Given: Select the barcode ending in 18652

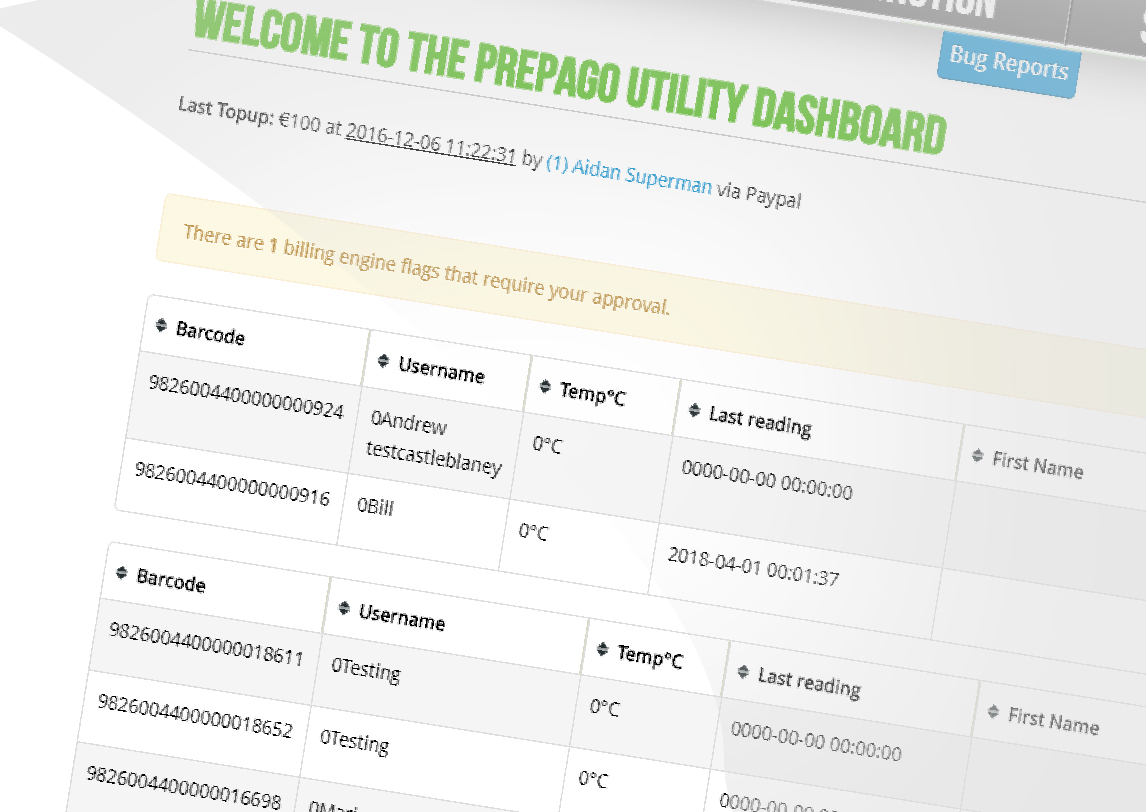Looking at the screenshot, I should [x=195, y=716].
